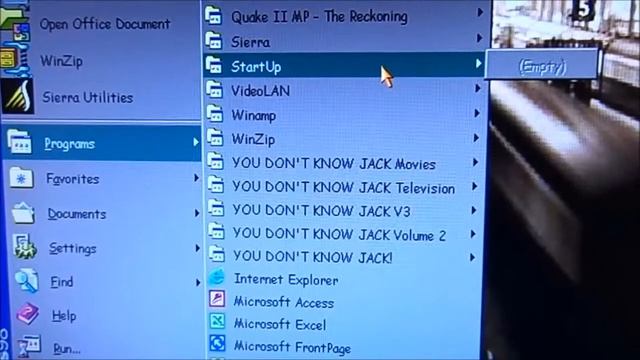Expand the StartUp submenu arrow

pos(479,64)
